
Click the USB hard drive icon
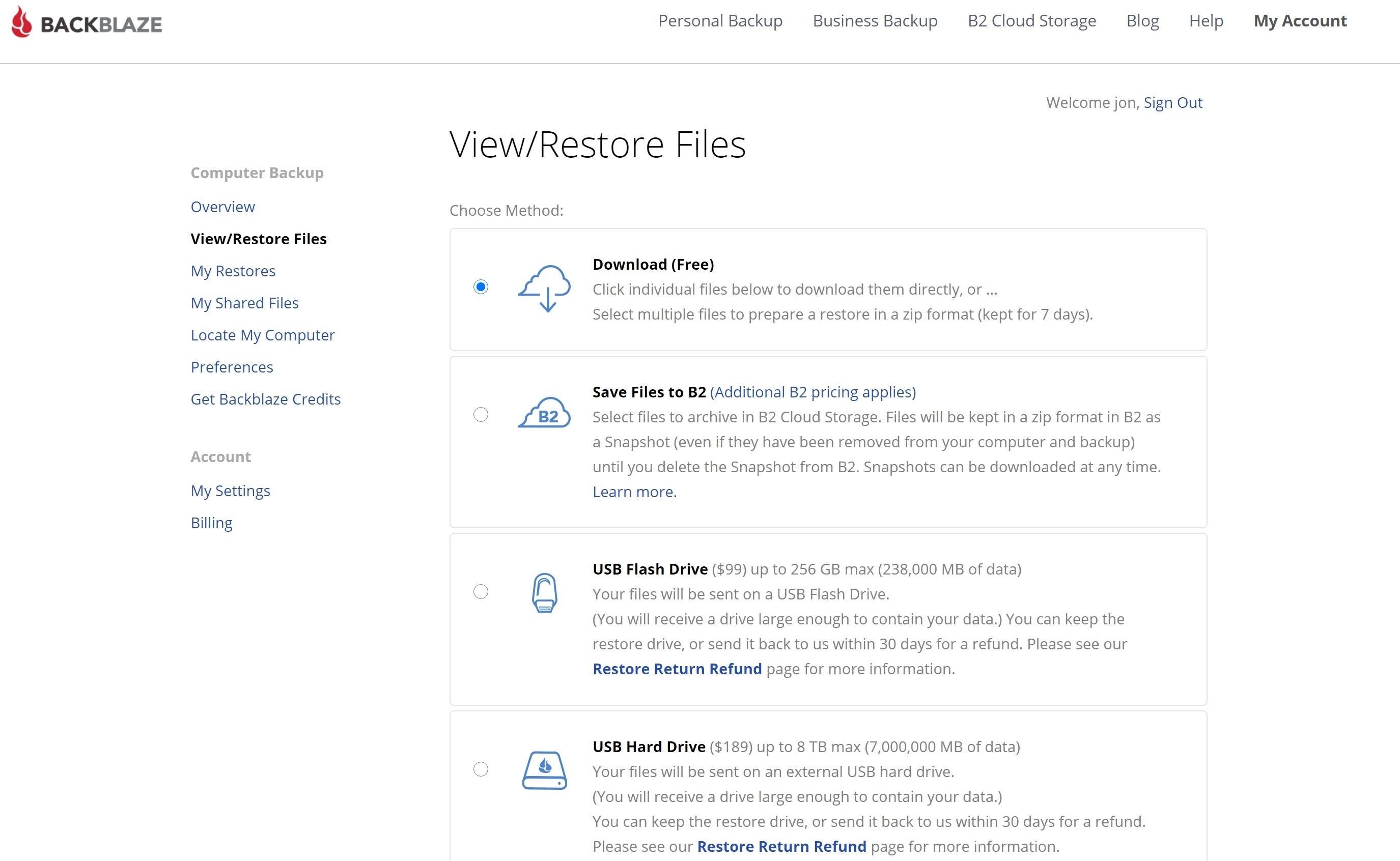pos(545,770)
